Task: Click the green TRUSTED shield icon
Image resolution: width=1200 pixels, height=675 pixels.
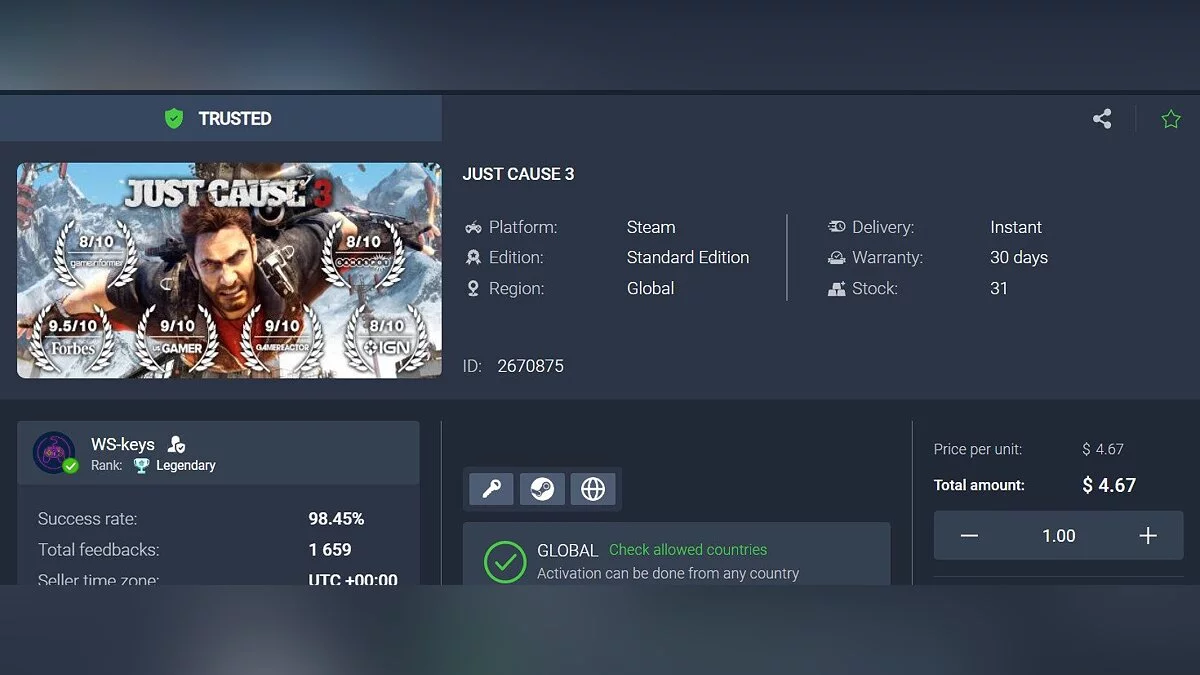Action: pyautogui.click(x=174, y=118)
